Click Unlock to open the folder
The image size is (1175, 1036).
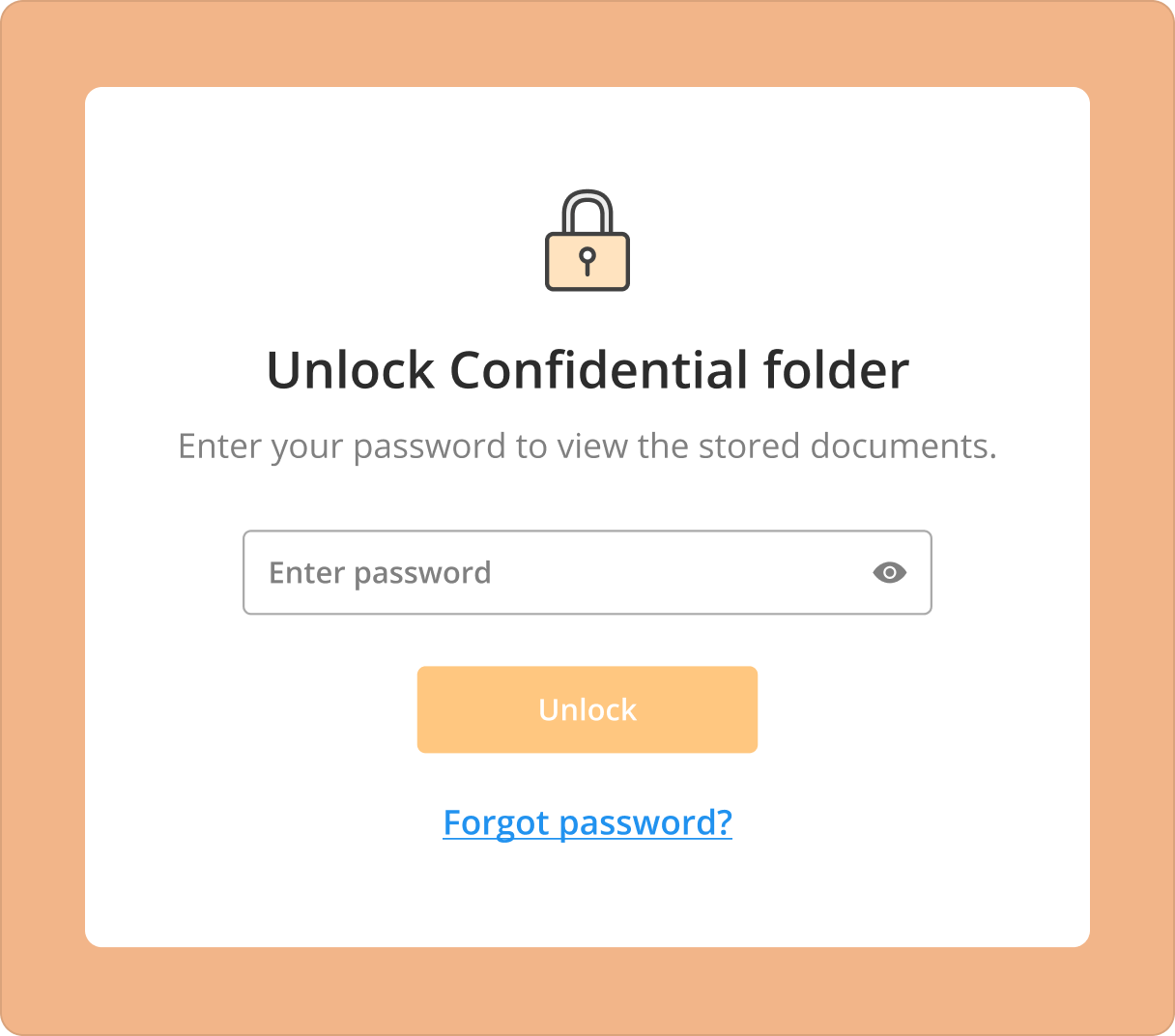click(587, 708)
